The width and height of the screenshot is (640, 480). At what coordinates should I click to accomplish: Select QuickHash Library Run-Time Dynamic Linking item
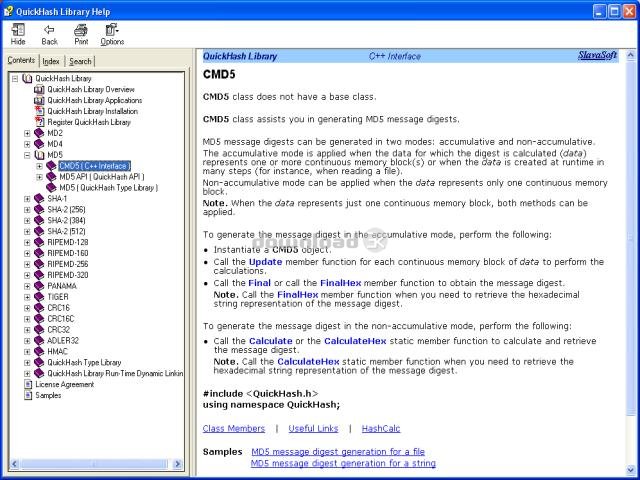pos(115,373)
